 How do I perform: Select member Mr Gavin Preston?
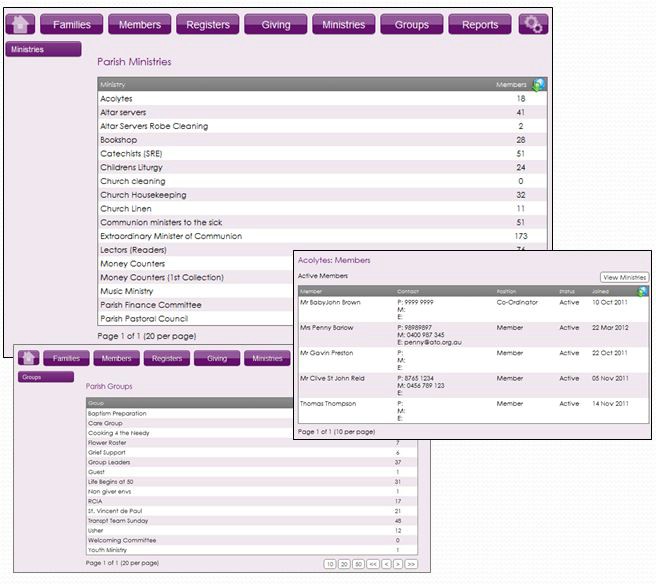[326, 353]
